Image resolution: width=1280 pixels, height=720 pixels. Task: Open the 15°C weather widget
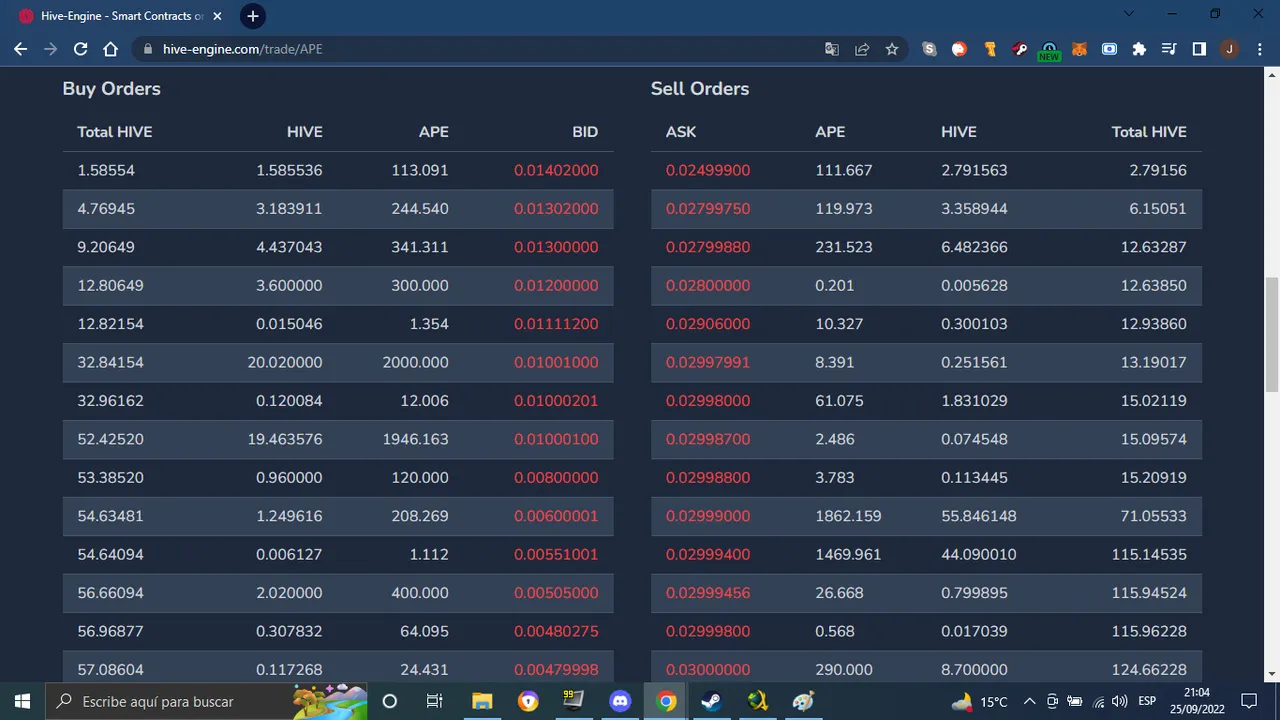980,701
